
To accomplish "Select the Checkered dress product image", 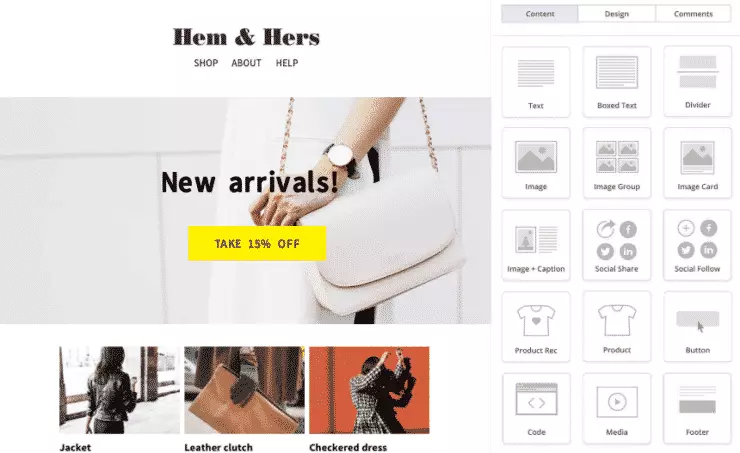I will click(x=370, y=390).
